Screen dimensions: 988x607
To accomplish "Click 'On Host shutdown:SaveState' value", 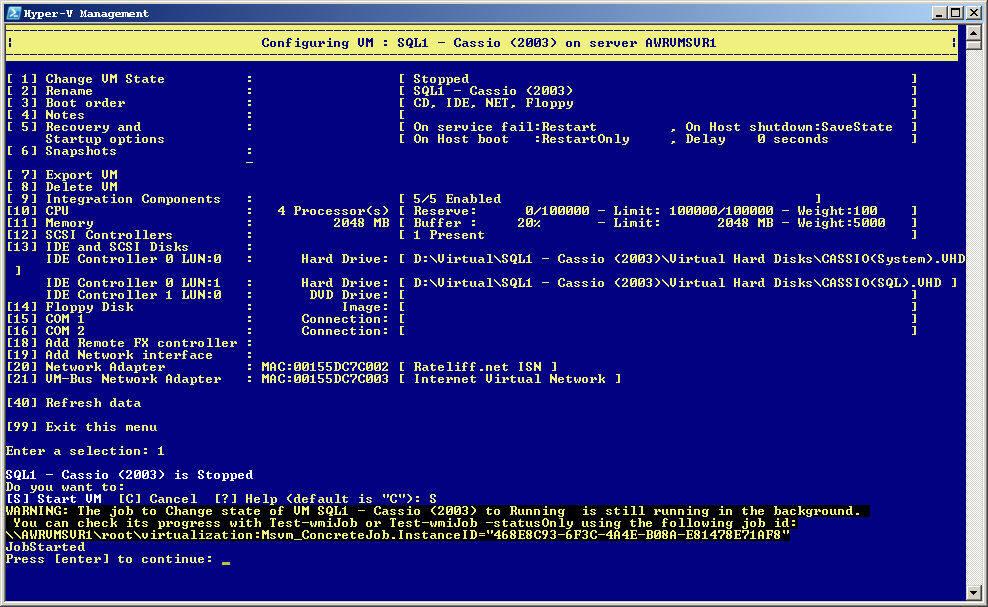I will [x=789, y=127].
